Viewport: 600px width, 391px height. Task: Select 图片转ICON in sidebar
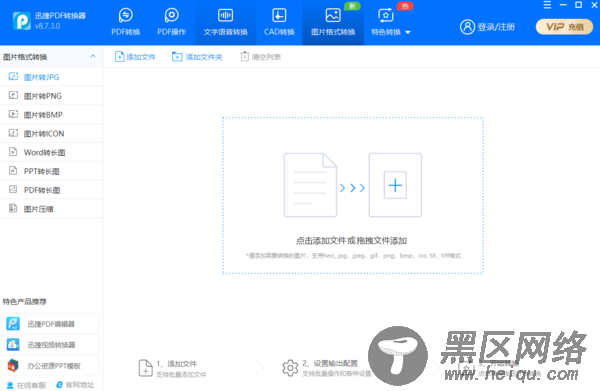51,133
